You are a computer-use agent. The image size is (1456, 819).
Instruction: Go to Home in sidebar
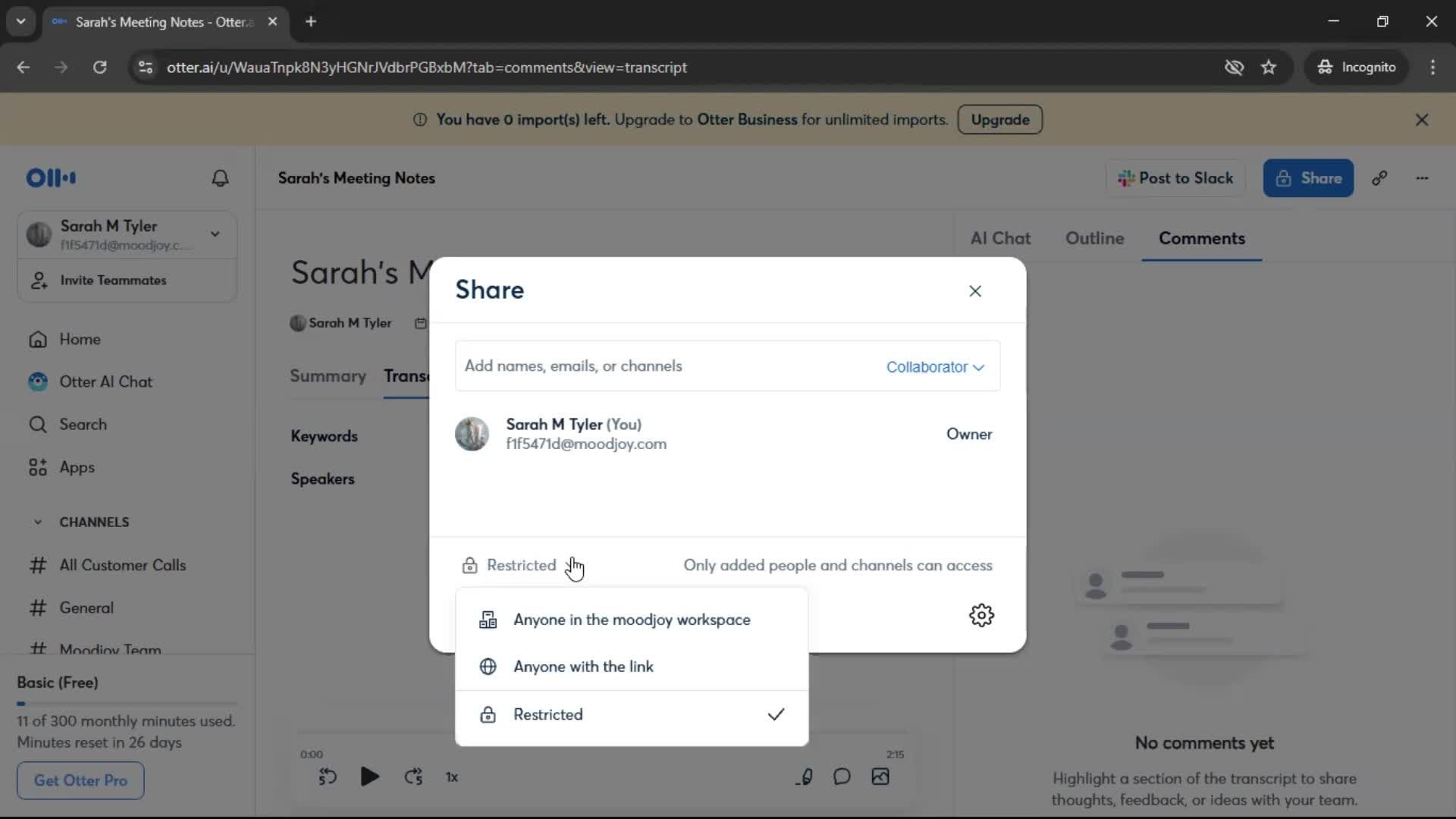point(80,339)
